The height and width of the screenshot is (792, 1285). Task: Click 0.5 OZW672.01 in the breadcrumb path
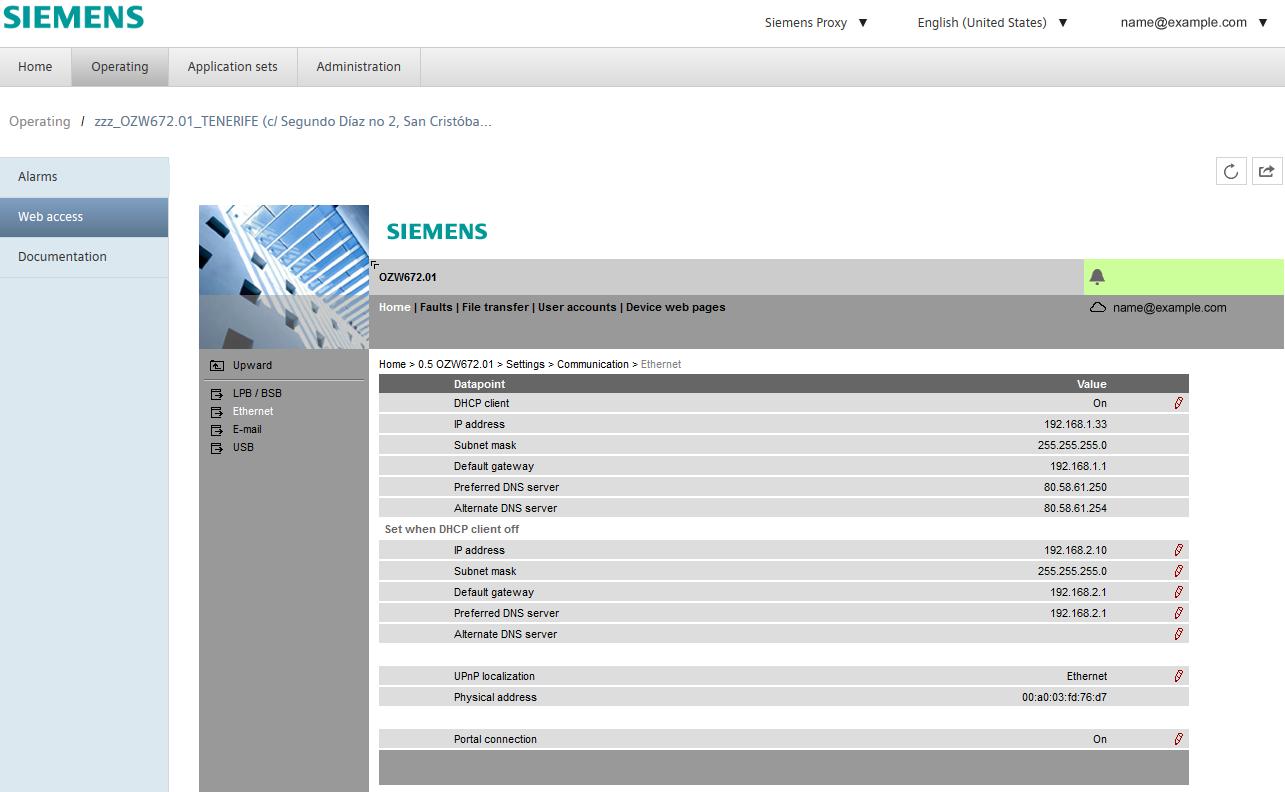pyautogui.click(x=456, y=364)
